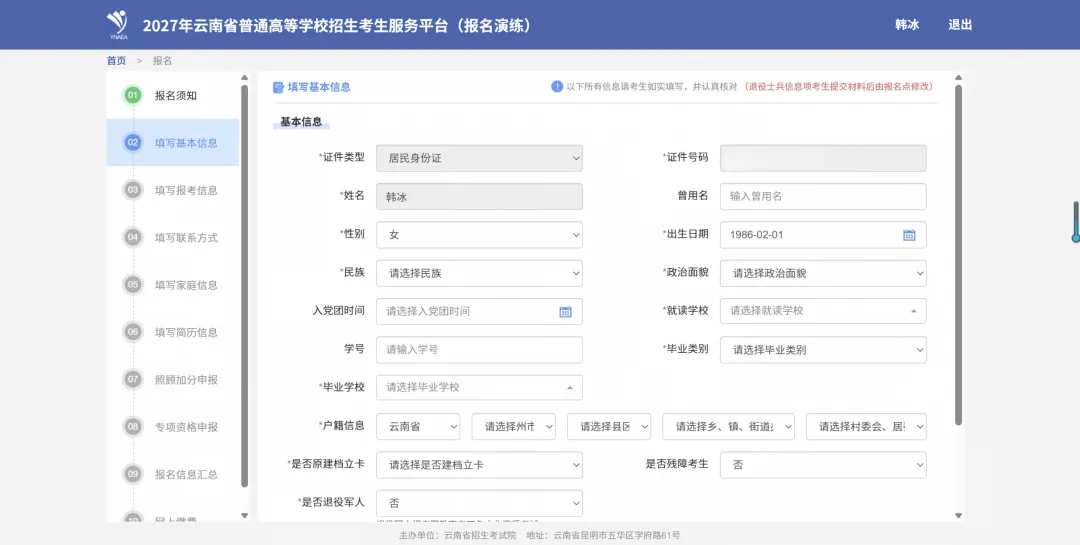1080x545 pixels.
Task: Open 请选择乡、镇、街道 dropdown
Action: click(x=729, y=426)
